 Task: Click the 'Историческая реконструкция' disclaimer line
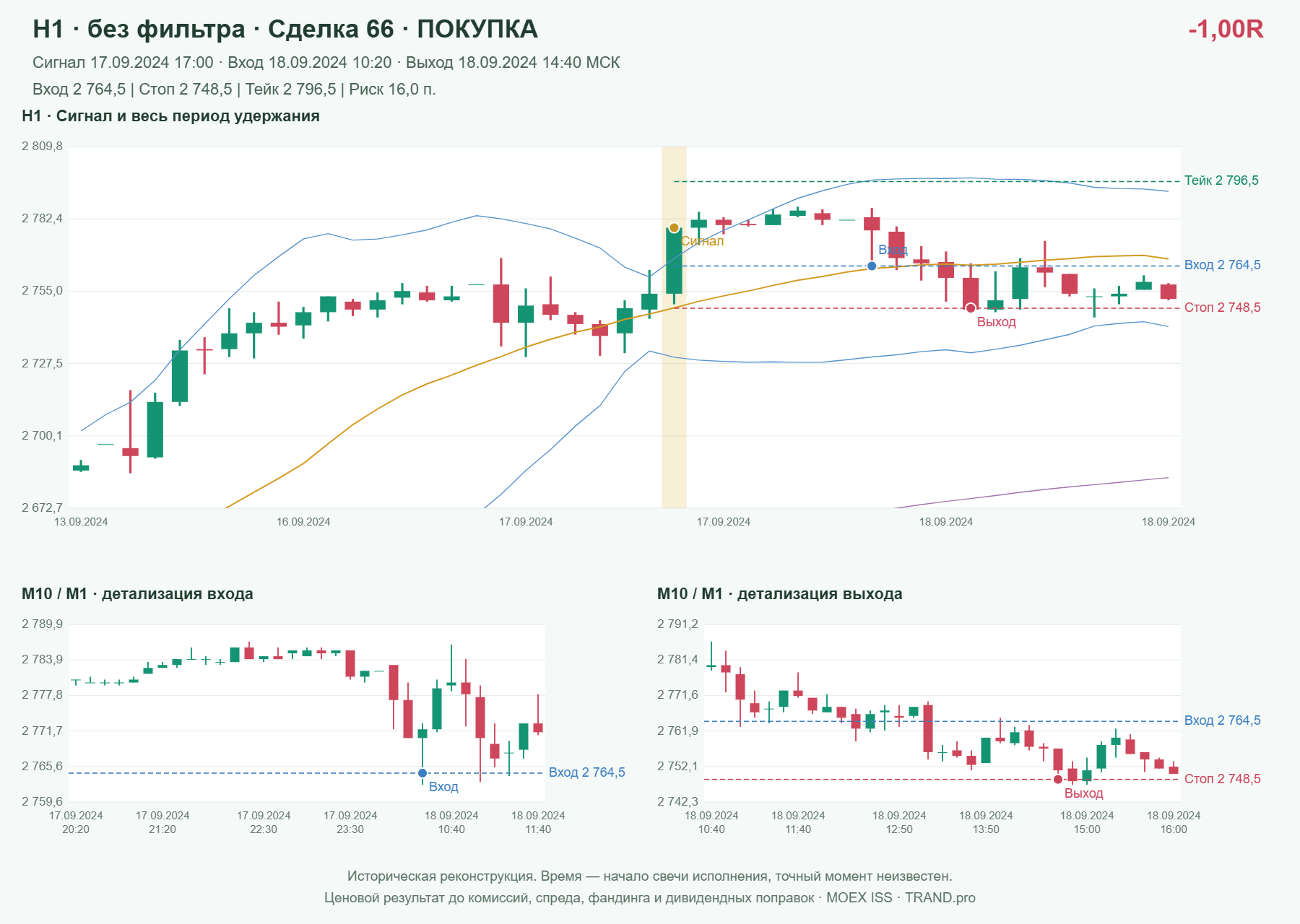[x=650, y=876]
